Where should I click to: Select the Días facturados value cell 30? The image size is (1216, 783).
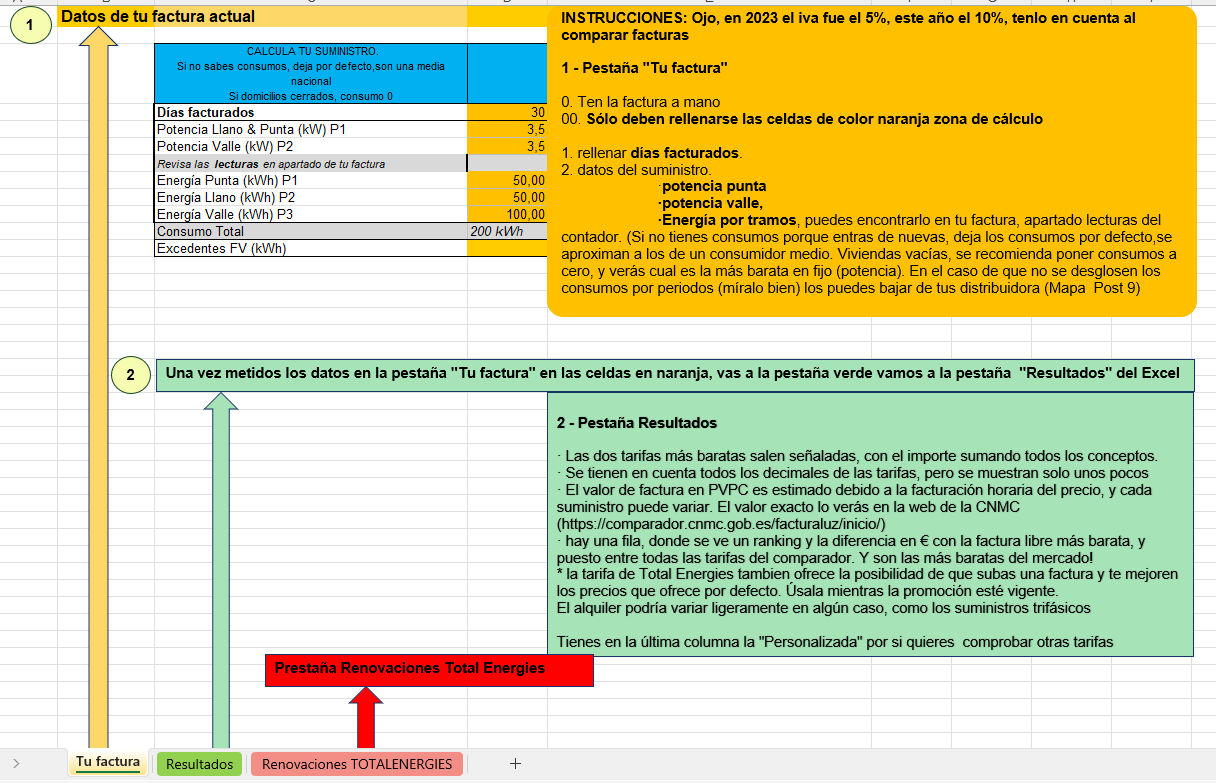coord(507,112)
